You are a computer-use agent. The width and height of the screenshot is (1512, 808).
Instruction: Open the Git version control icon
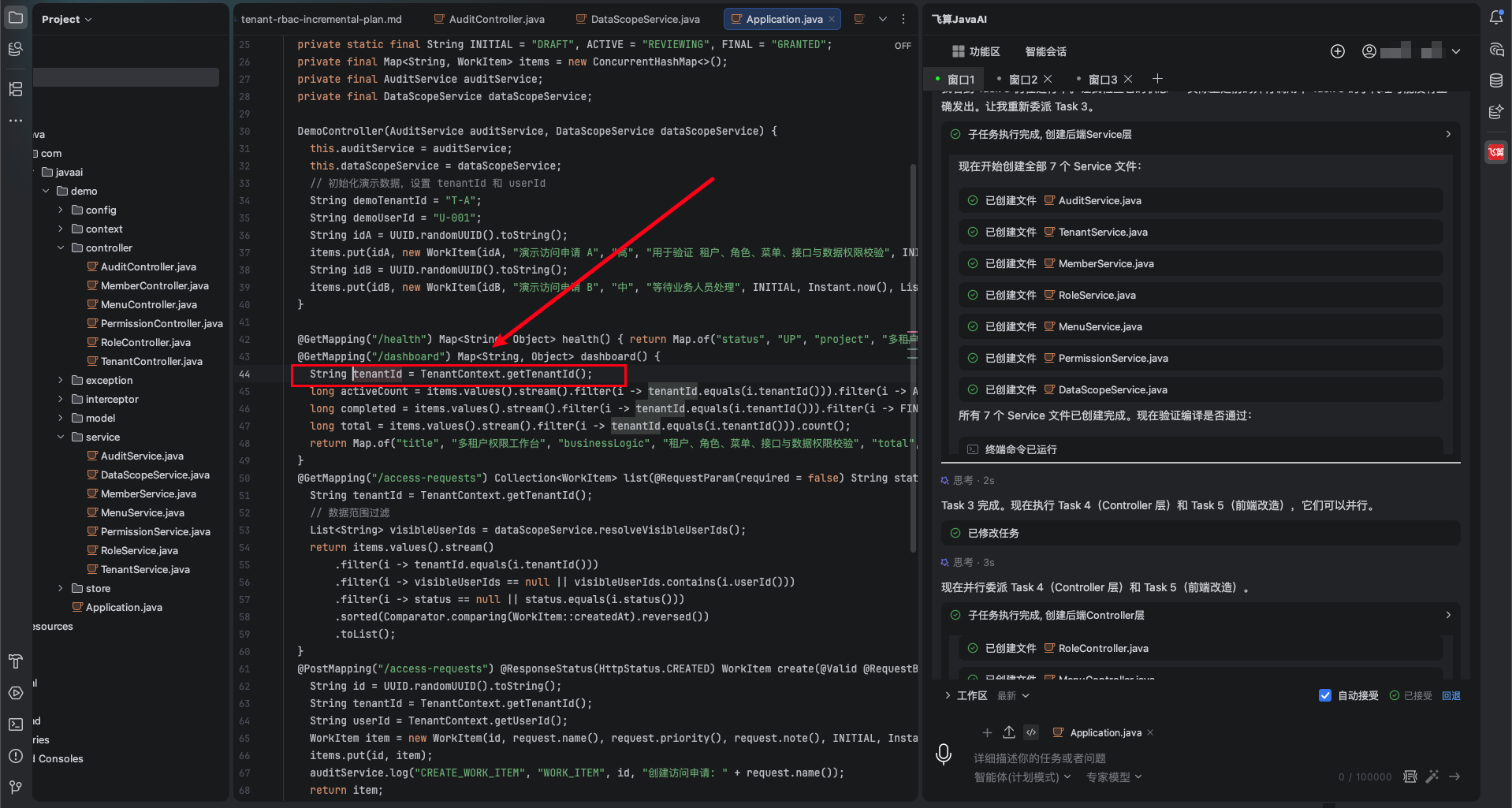[15, 787]
